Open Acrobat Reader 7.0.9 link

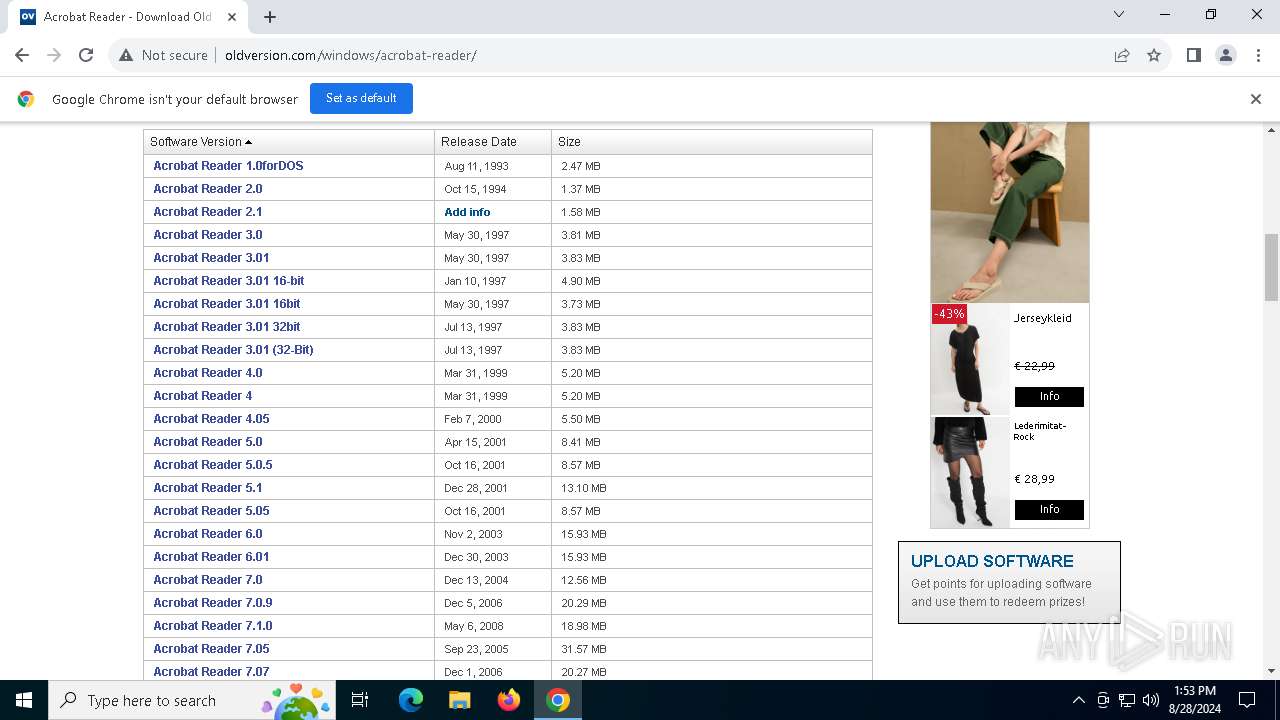click(213, 603)
